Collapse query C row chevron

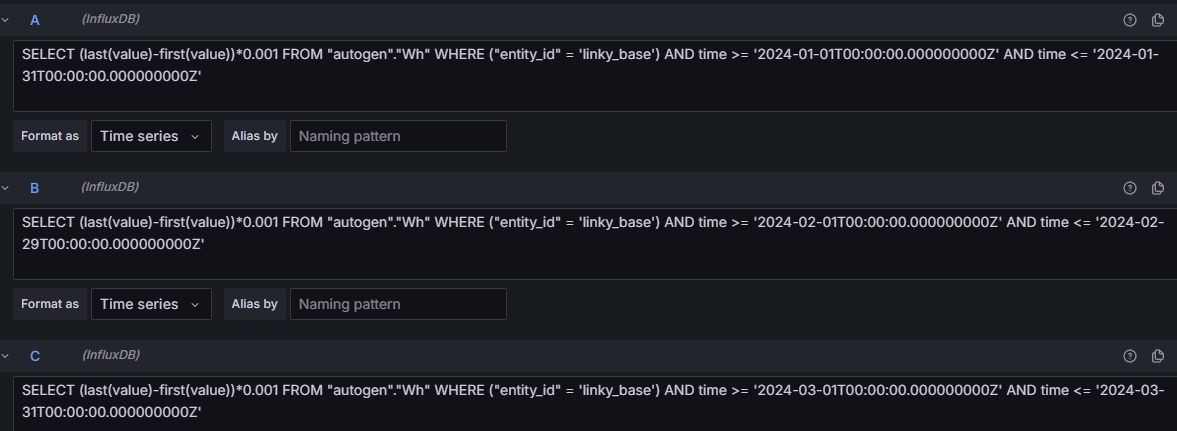[5, 356]
